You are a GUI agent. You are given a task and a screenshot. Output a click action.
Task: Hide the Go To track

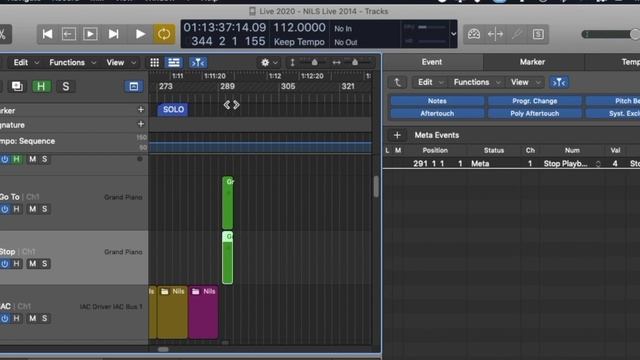(x=16, y=209)
